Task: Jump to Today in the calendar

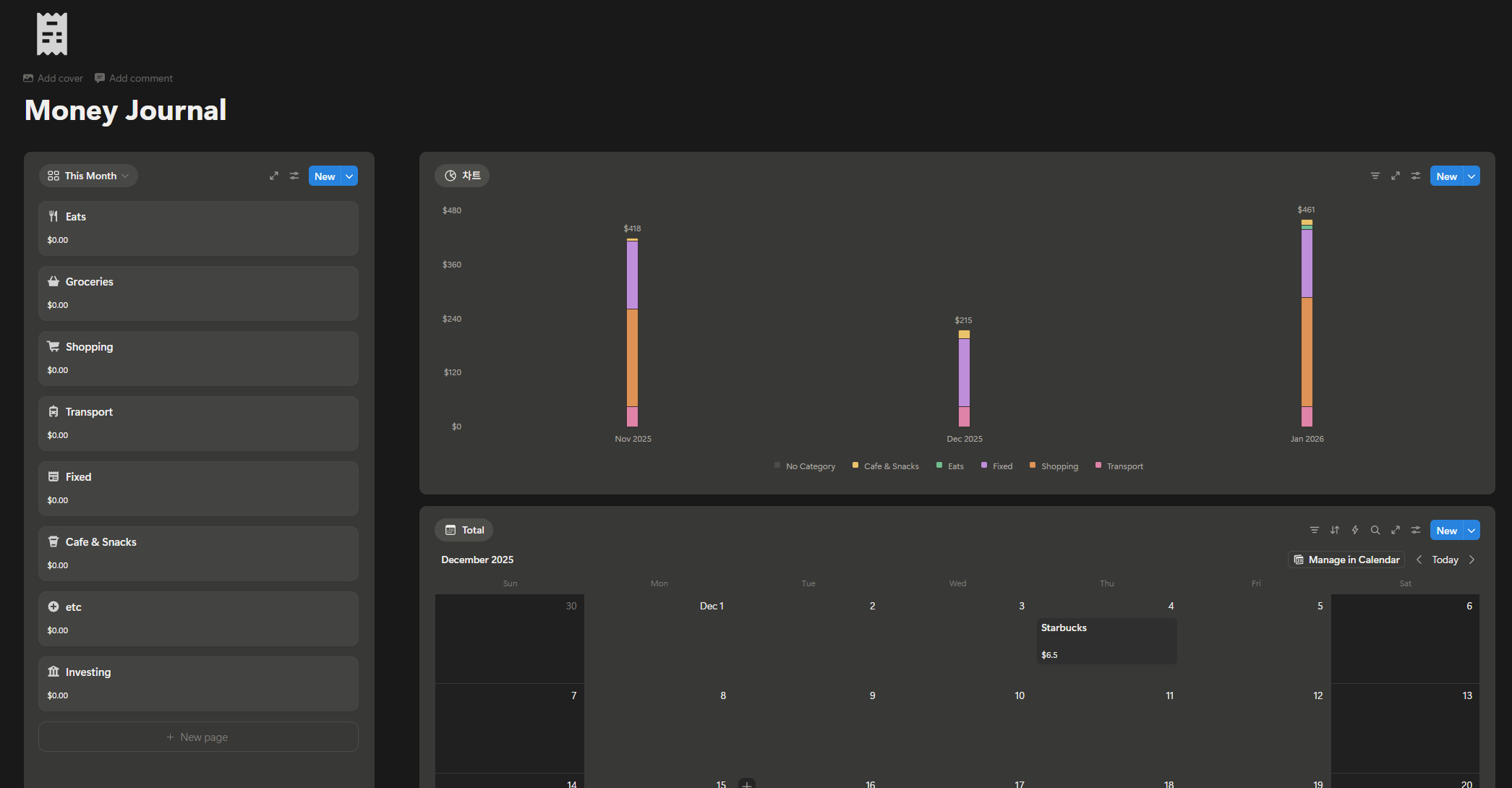Action: tap(1445, 560)
